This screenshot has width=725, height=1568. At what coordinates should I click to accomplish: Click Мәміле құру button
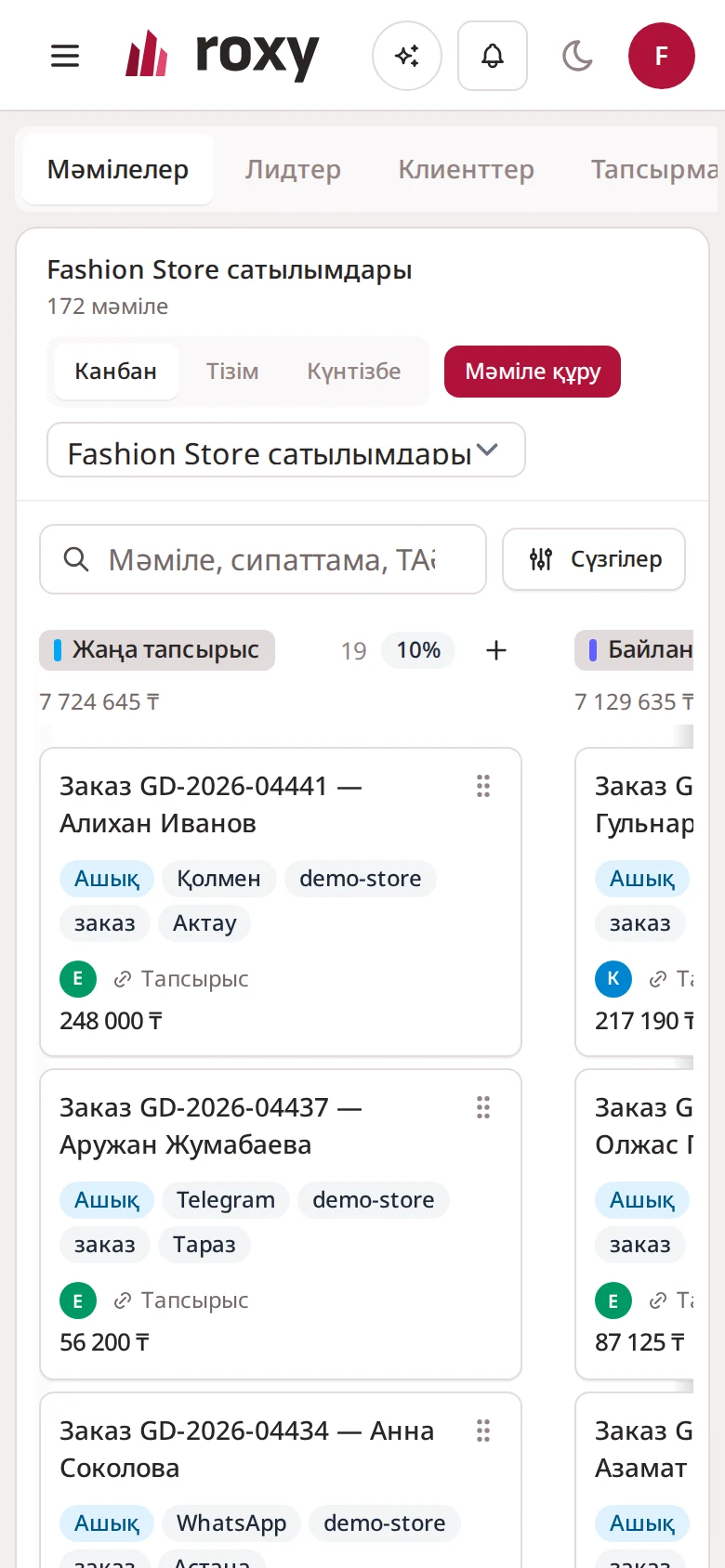(x=533, y=372)
